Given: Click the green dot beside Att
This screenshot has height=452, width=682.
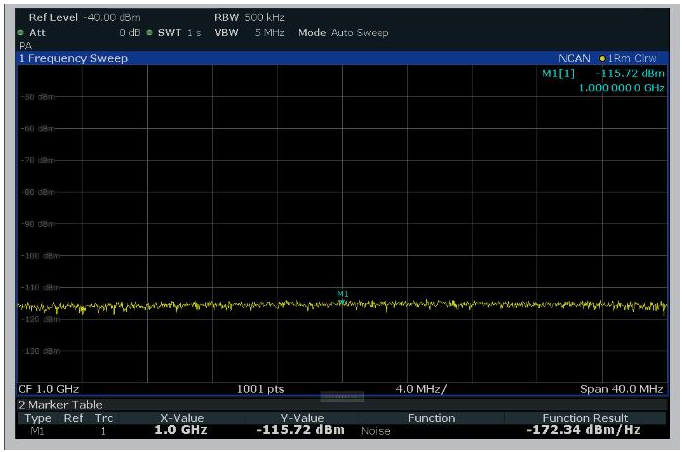Looking at the screenshot, I should coord(20,33).
